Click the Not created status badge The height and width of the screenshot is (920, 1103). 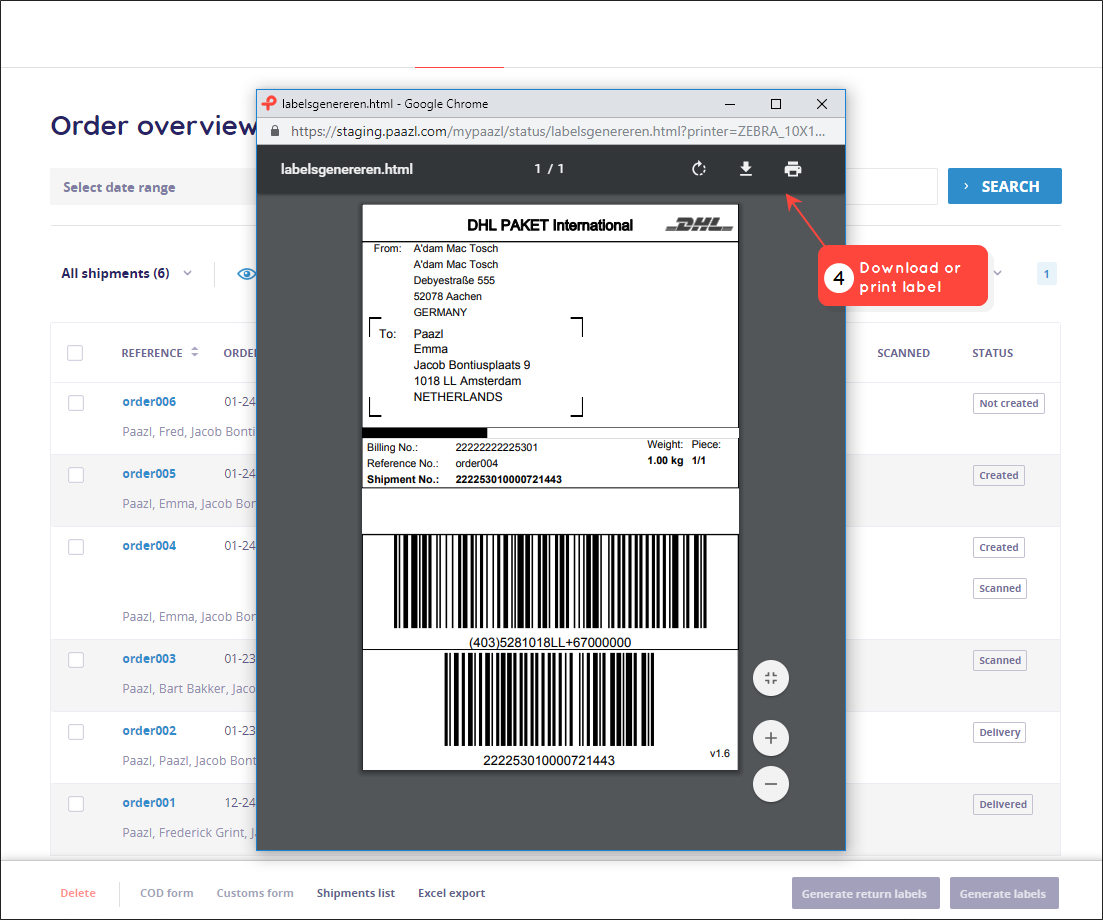1009,403
